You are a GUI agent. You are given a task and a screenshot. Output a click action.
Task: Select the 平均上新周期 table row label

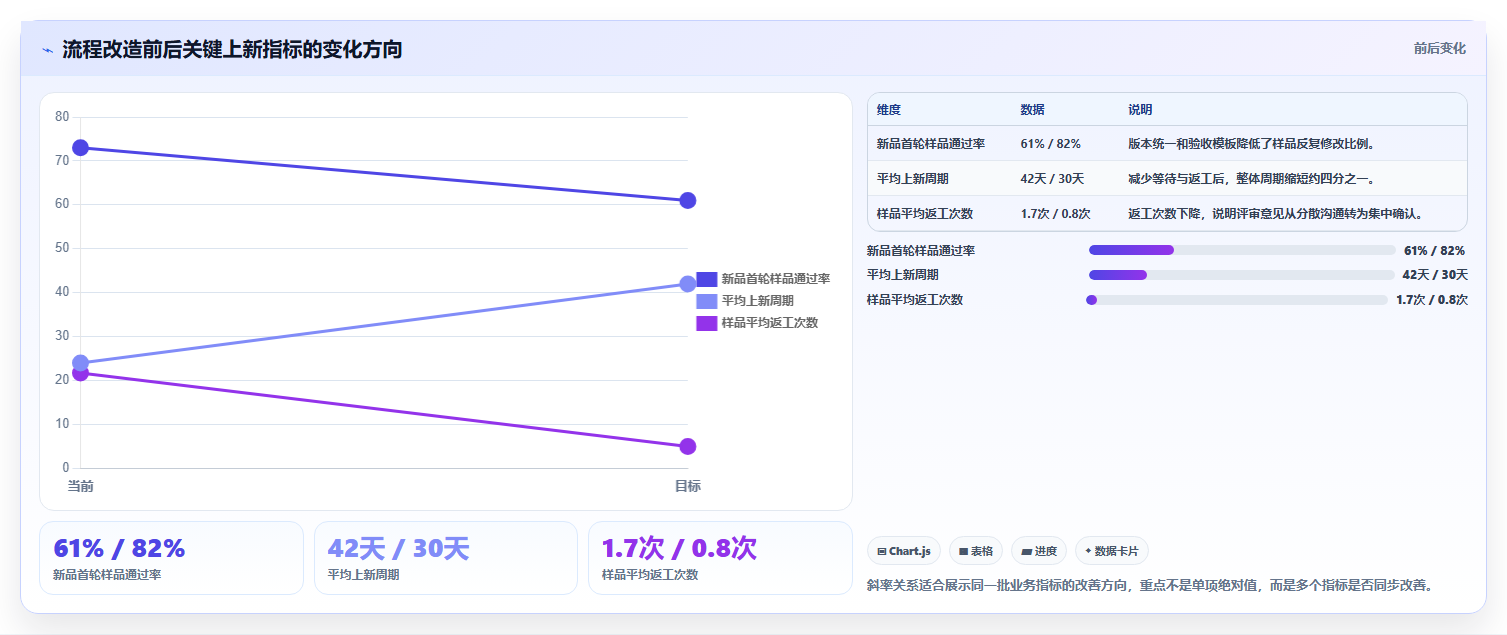coord(913,179)
